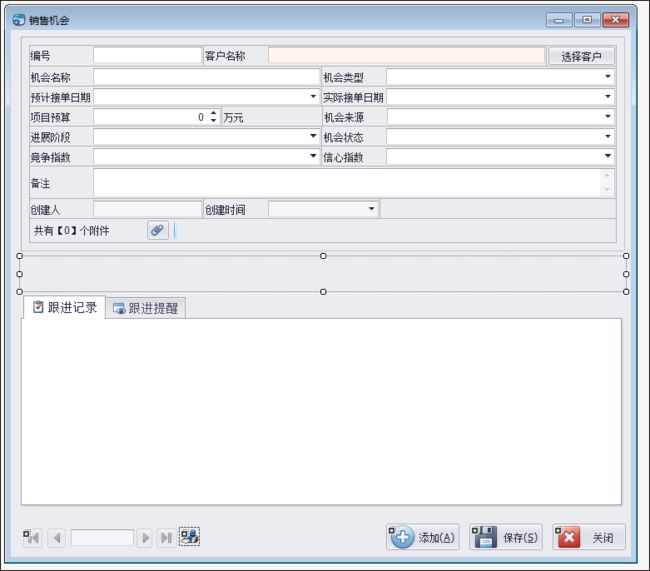Click the 添加(A) button
Image resolution: width=650 pixels, height=571 pixels.
point(423,537)
